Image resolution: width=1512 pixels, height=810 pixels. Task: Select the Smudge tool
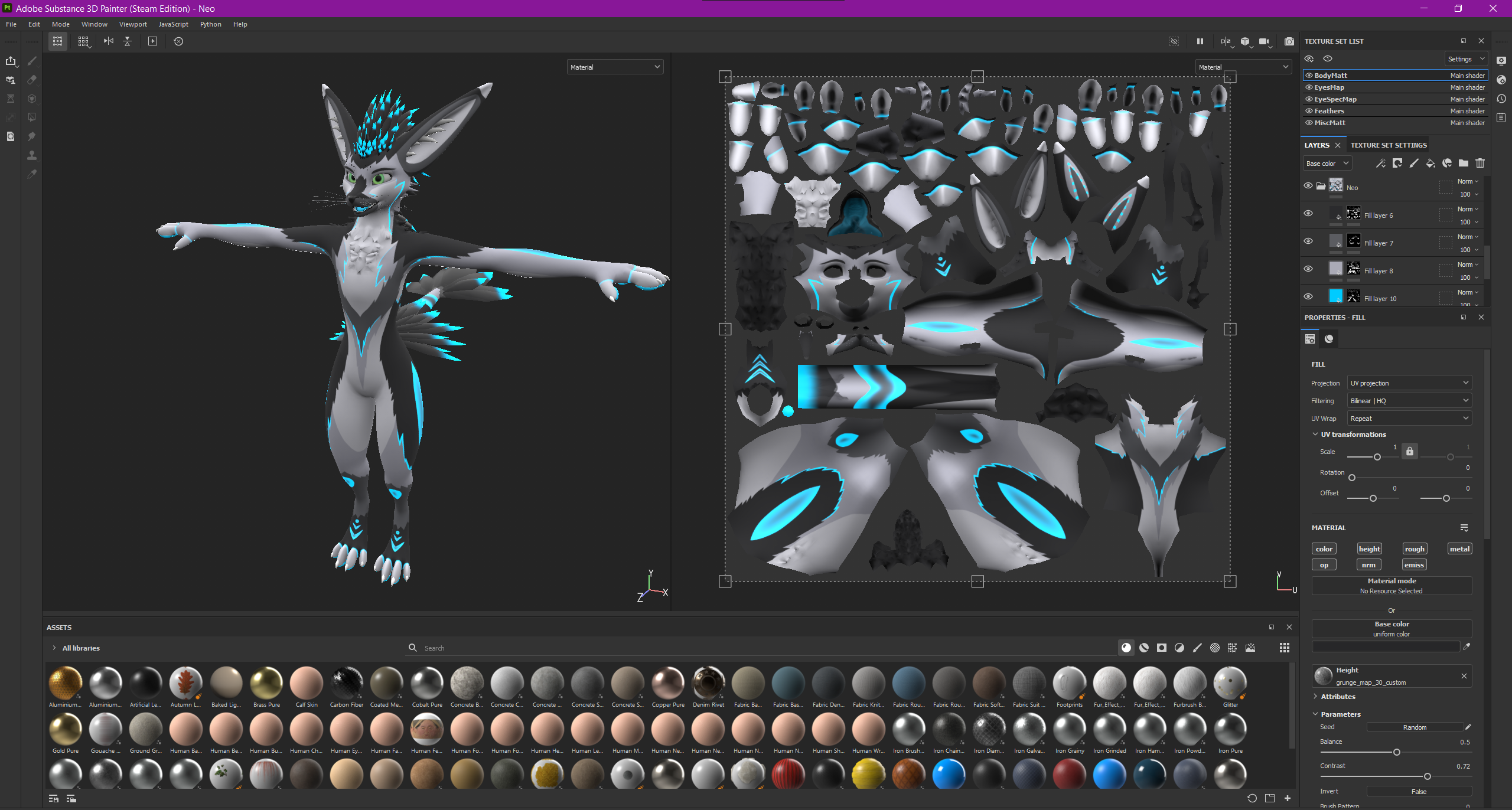click(32, 136)
